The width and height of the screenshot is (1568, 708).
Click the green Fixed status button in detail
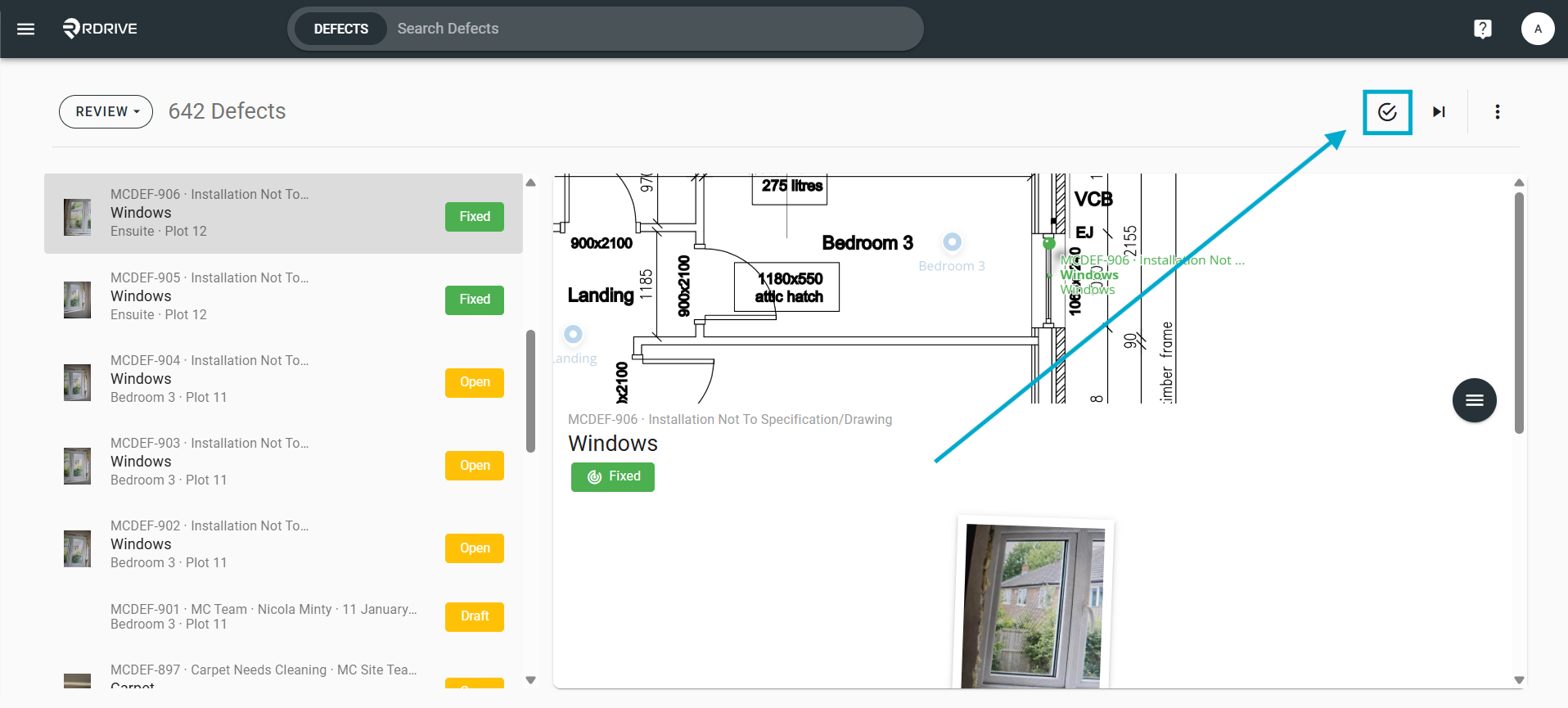tap(613, 477)
